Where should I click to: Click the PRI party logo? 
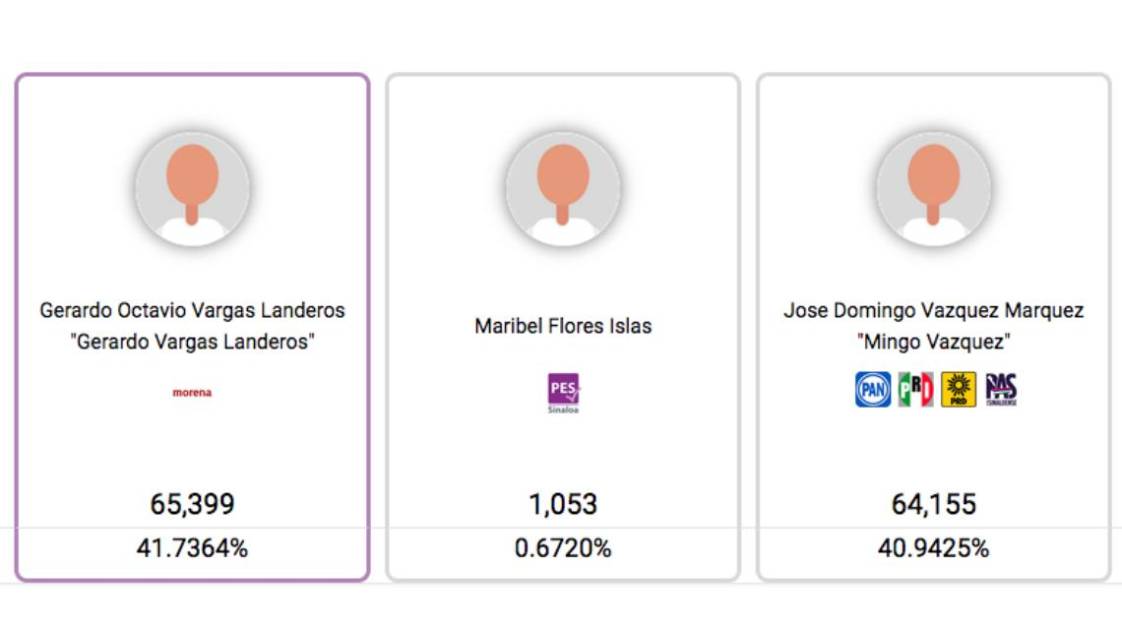coord(915,389)
